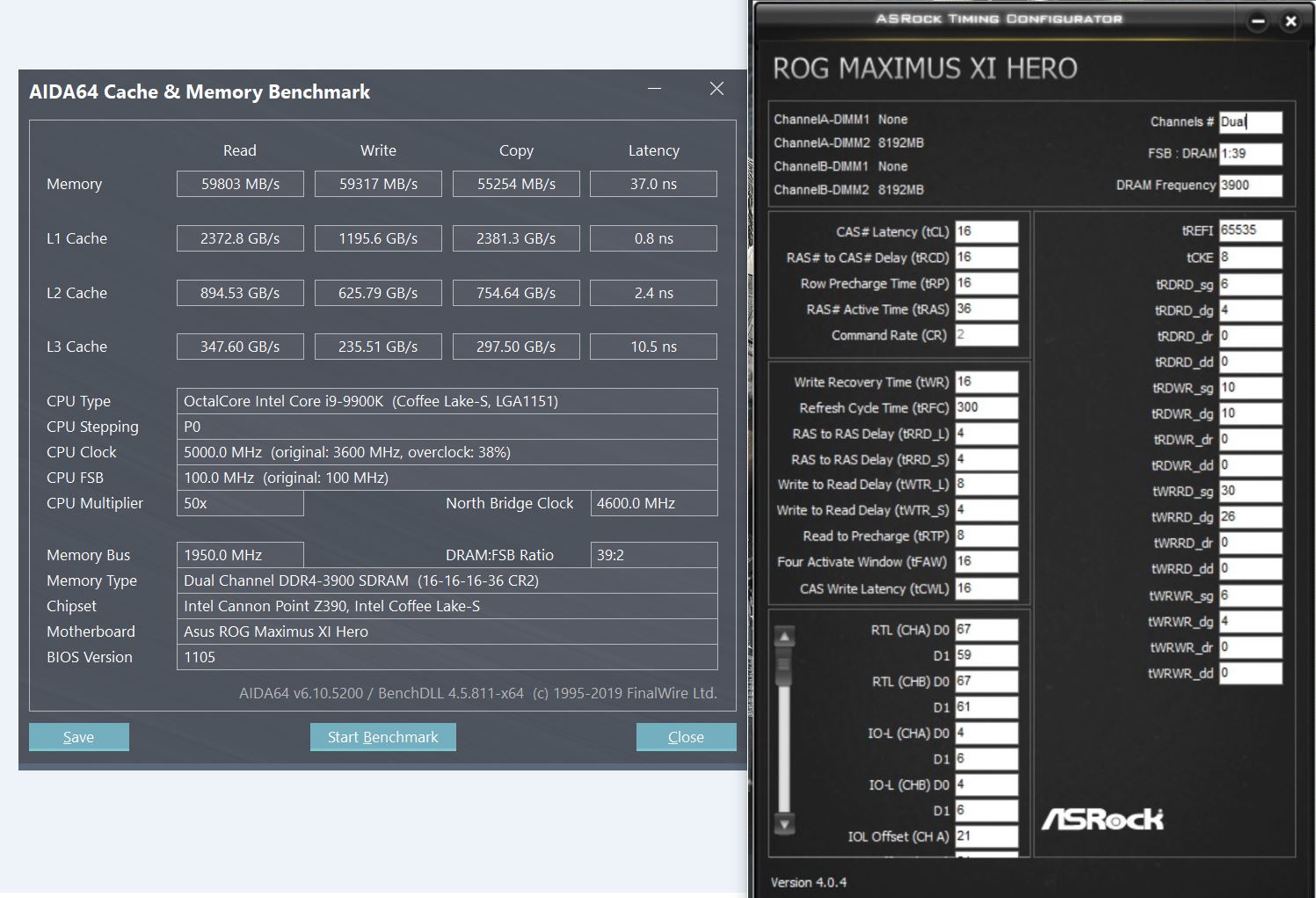Click the Refresh Cycle Time (tRFC) field
The image size is (1316, 898).
[986, 408]
